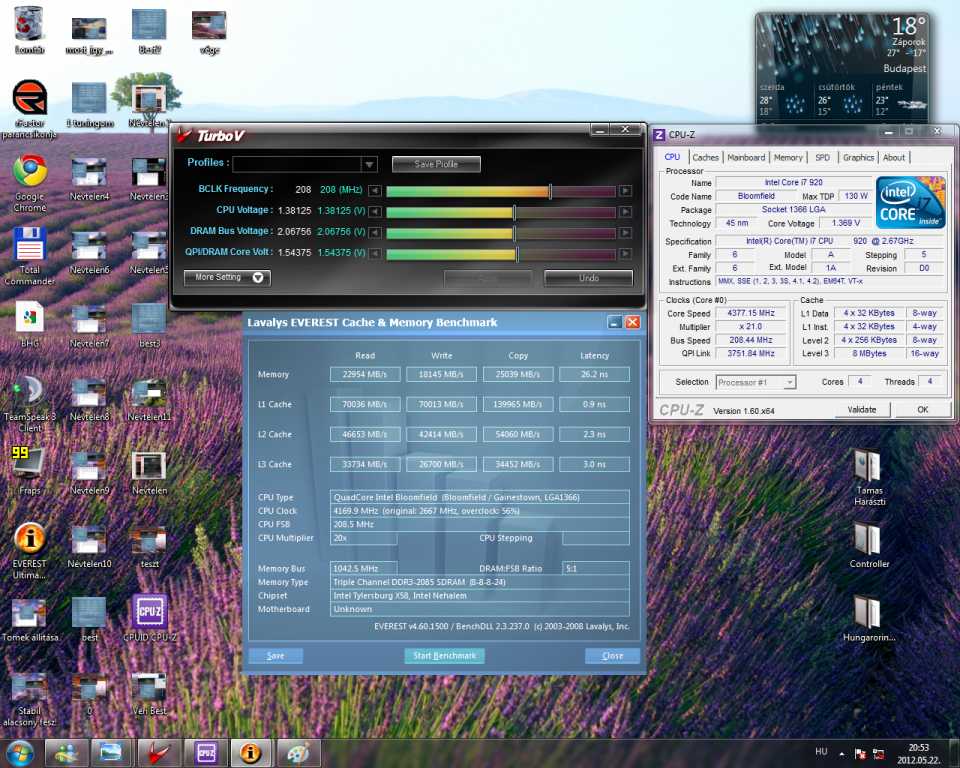Click the Windows Start orb
Screen dimensions: 960x768
coord(20,753)
